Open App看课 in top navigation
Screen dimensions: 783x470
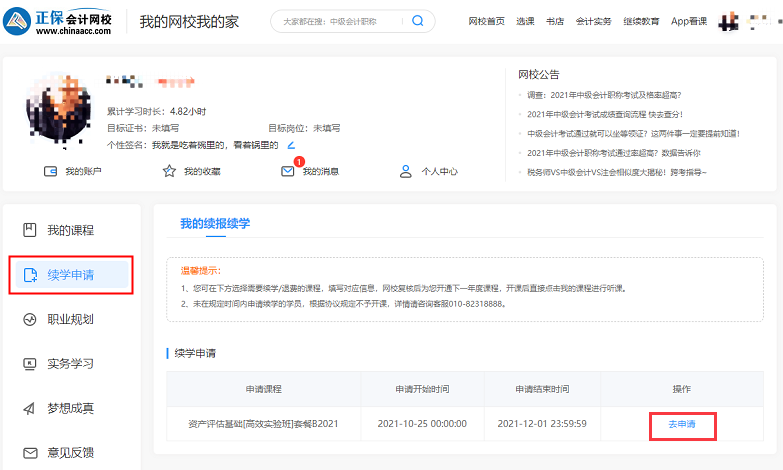click(689, 21)
